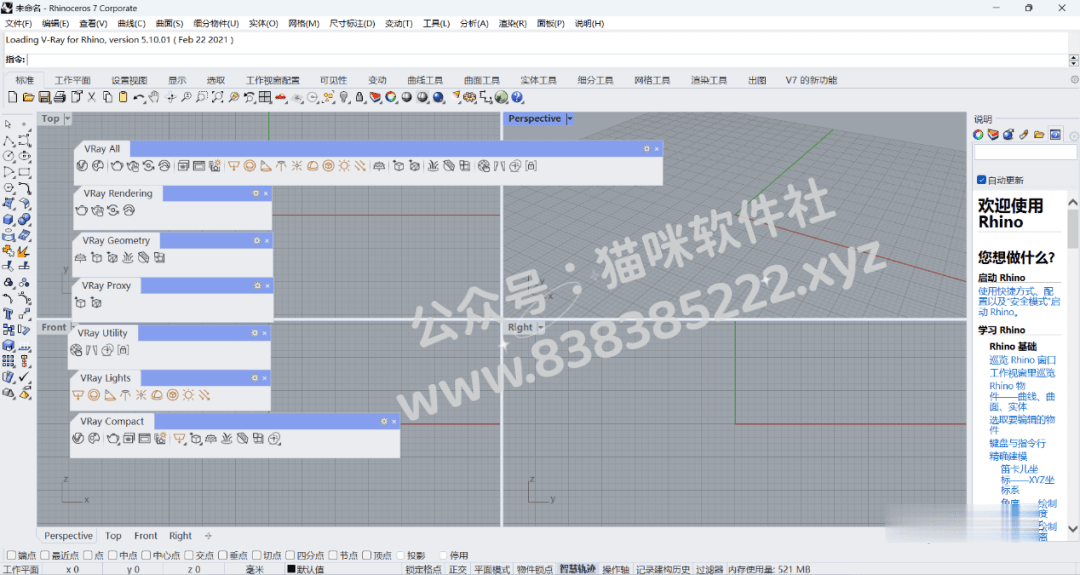The width and height of the screenshot is (1080, 575).
Task: Add sun light in the VRay All toolbar
Action: pos(344,166)
